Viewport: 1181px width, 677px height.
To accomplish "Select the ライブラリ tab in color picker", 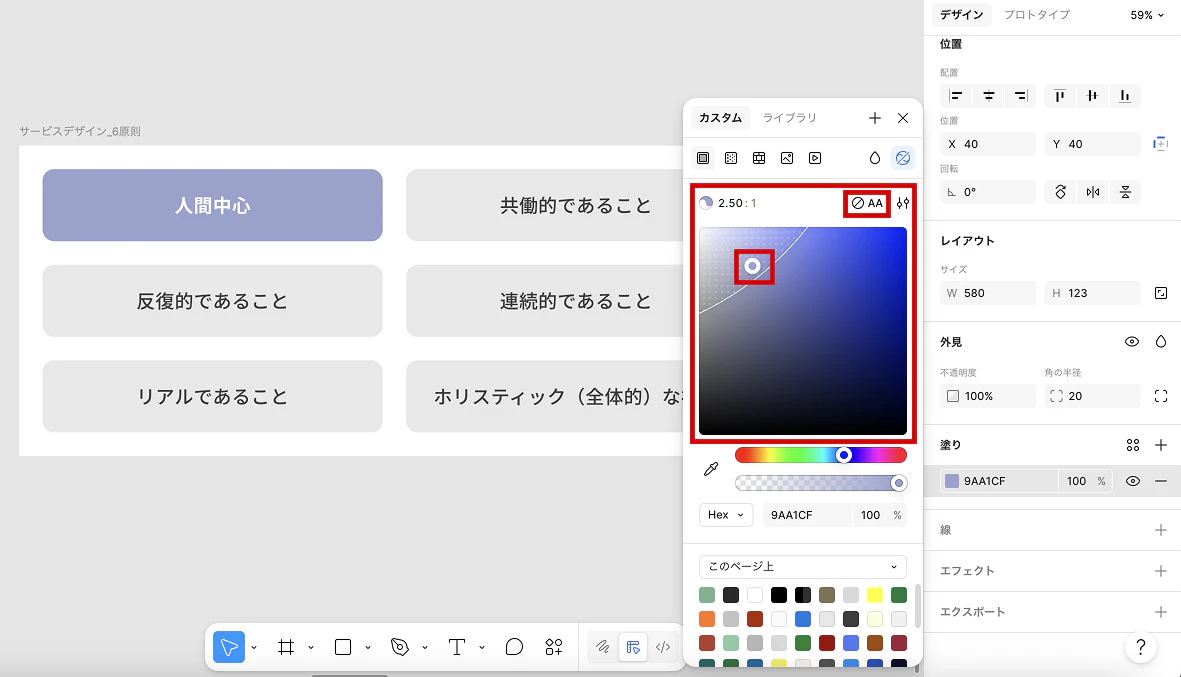I will pos(789,118).
